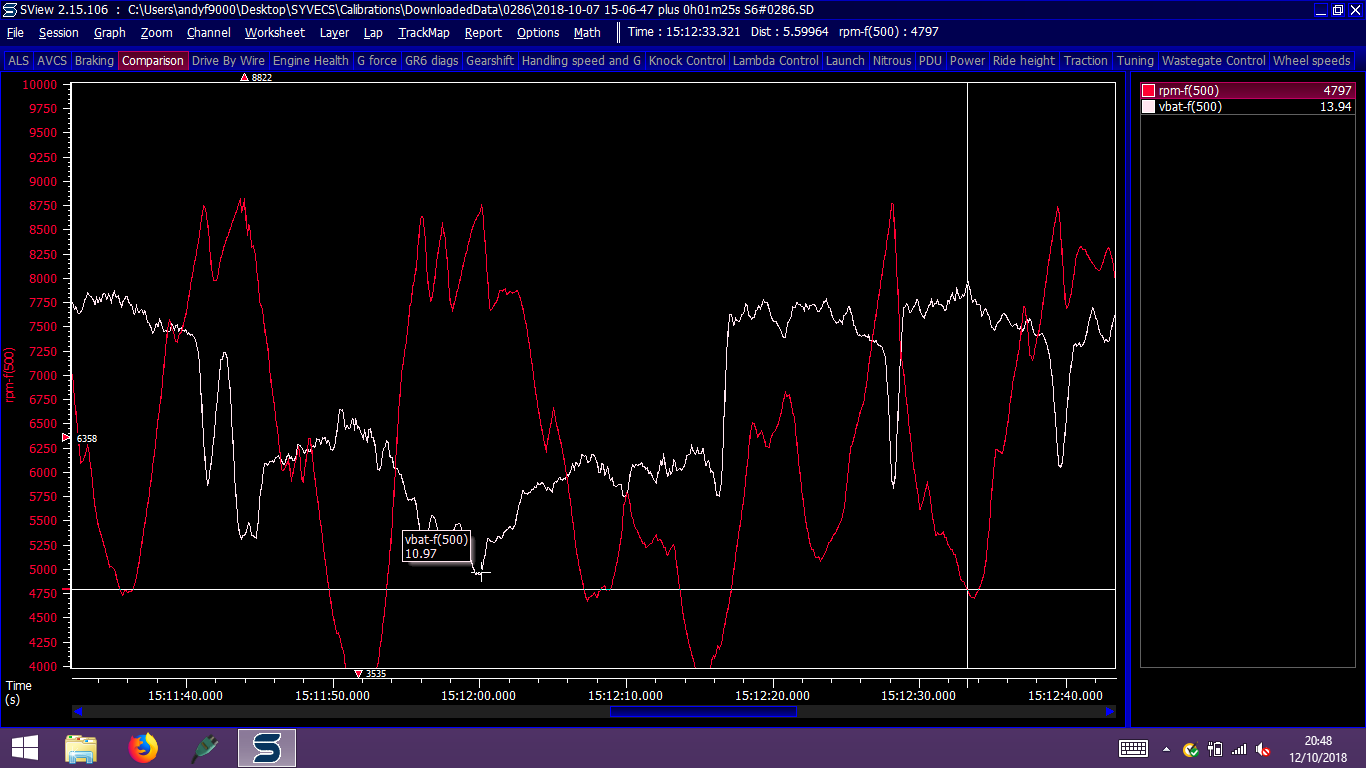Screen dimensions: 1366x768
Task: Open File Explorer from the taskbar
Action: click(x=81, y=748)
